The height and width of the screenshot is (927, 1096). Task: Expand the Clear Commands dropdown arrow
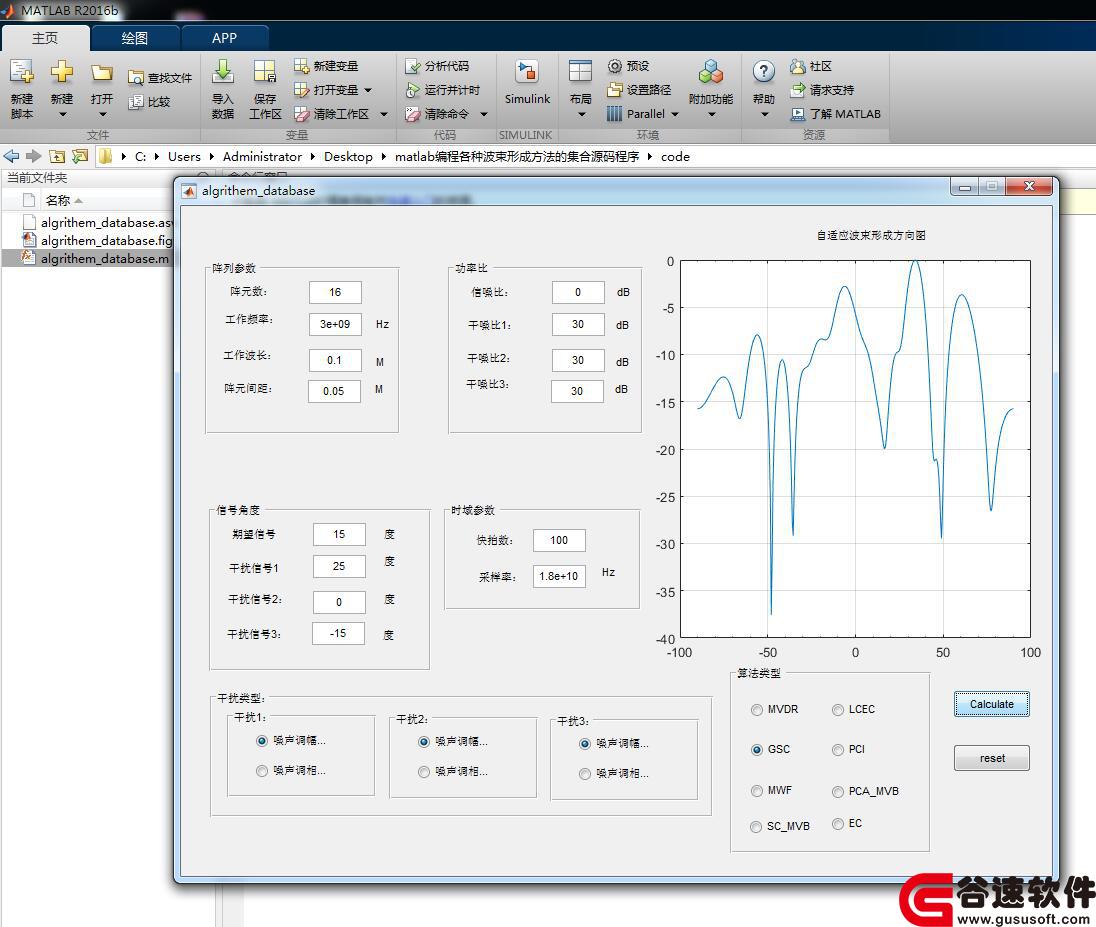tap(484, 114)
